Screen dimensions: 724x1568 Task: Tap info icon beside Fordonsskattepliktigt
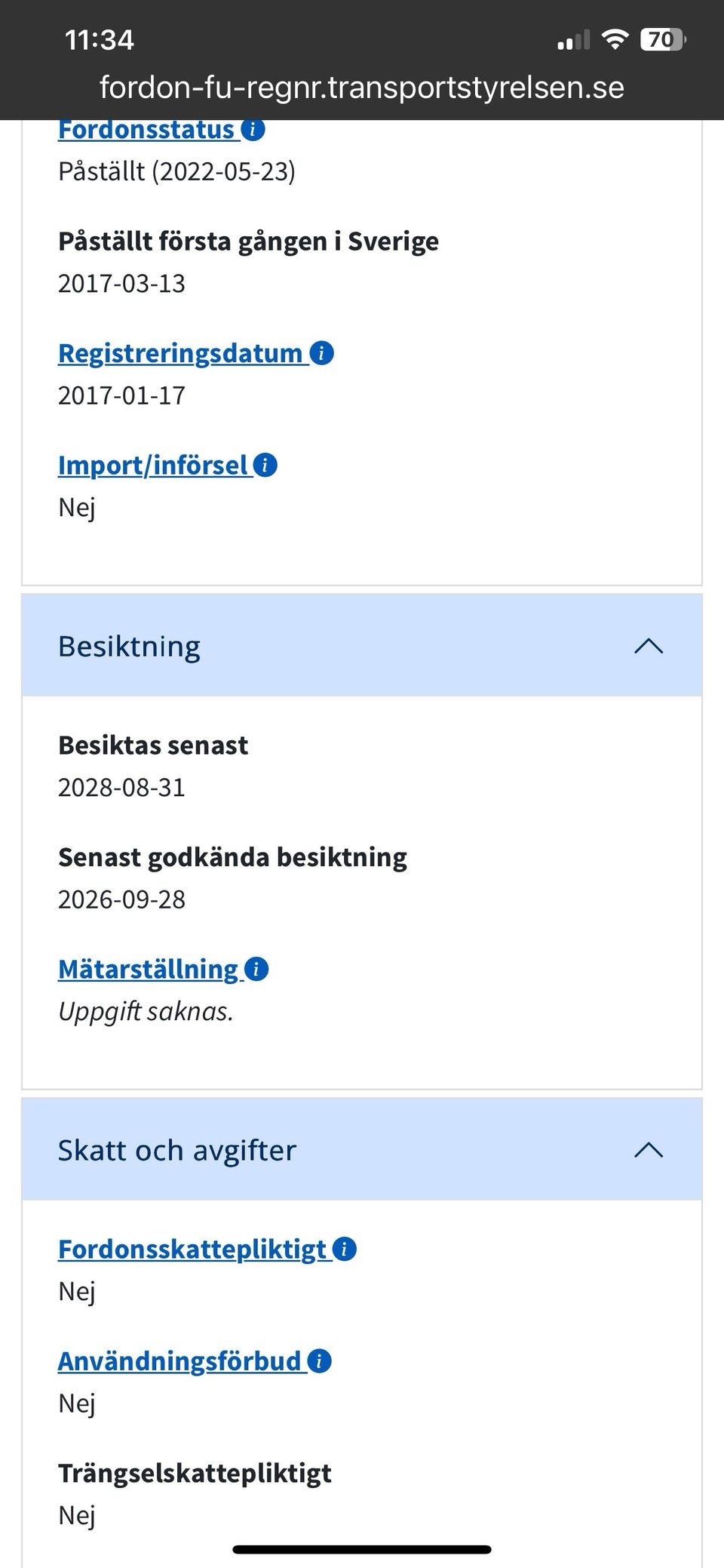(345, 1249)
